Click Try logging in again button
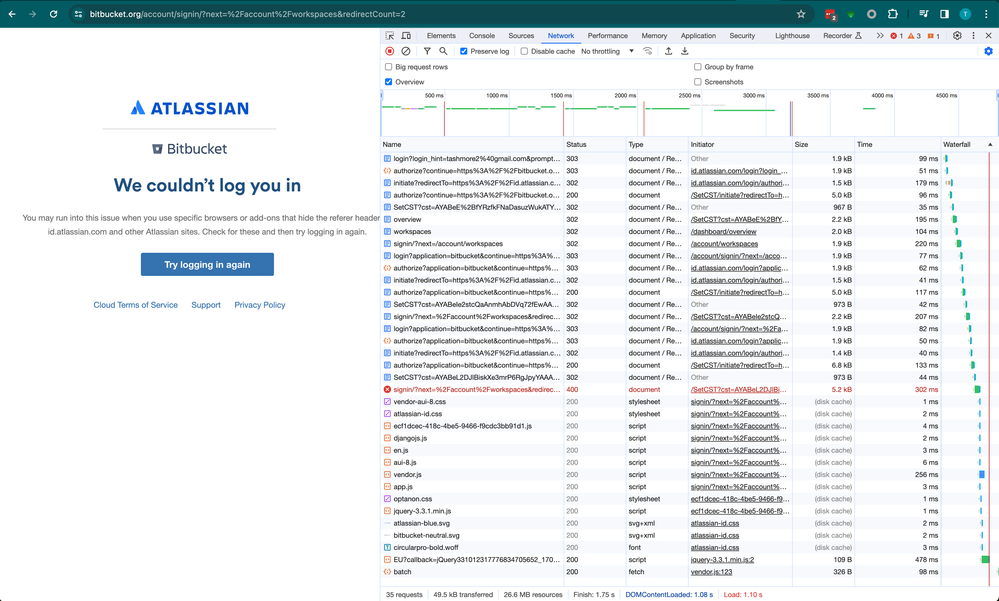The width and height of the screenshot is (999, 601). point(207,264)
